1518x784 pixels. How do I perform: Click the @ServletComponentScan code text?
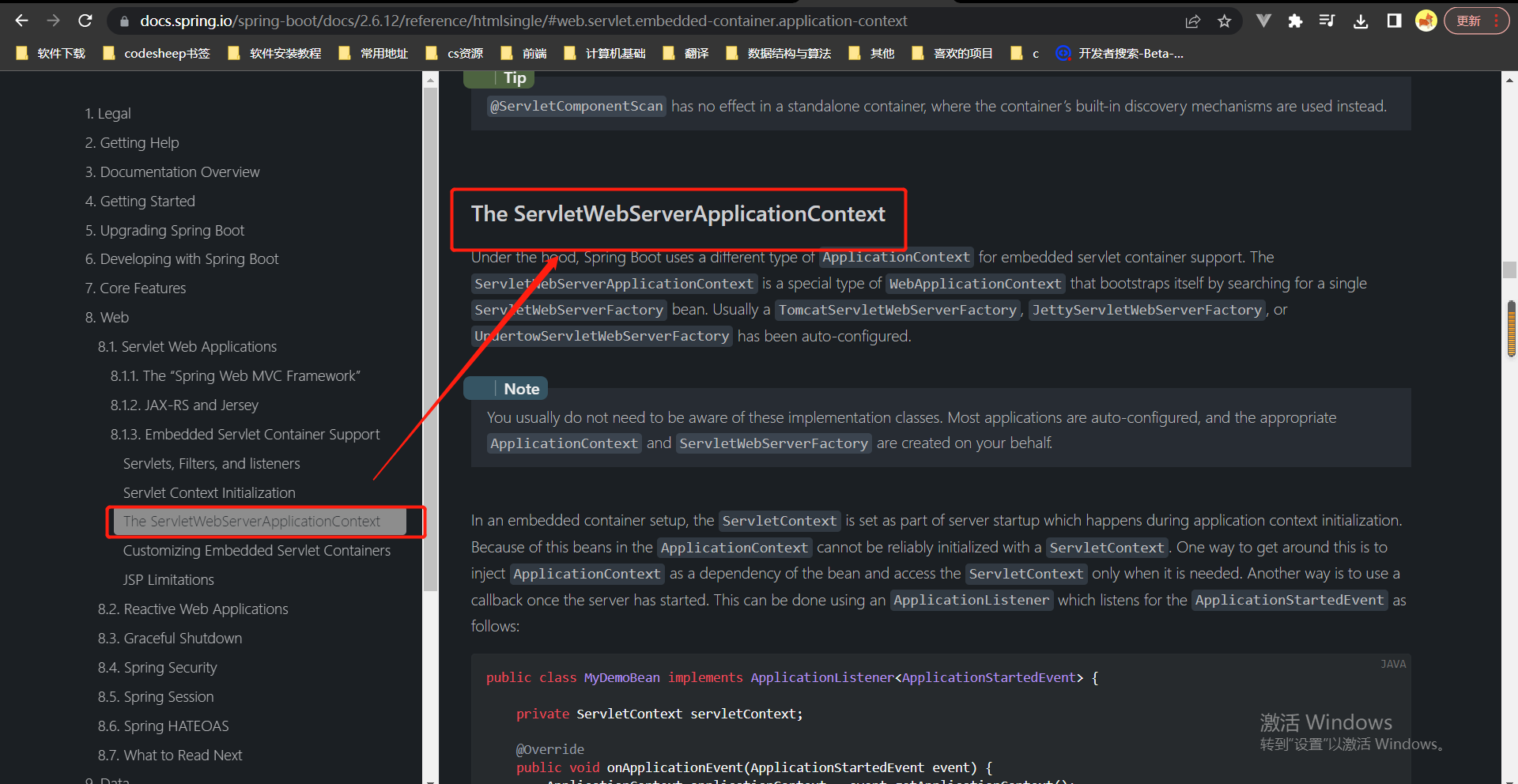[576, 107]
